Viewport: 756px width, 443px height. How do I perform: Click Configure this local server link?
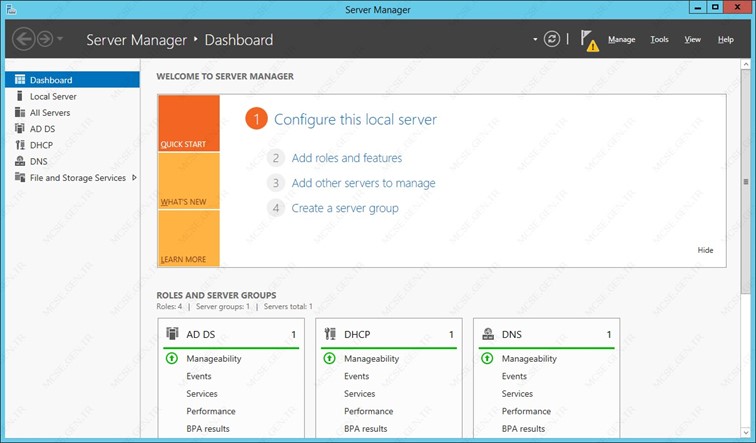355,120
